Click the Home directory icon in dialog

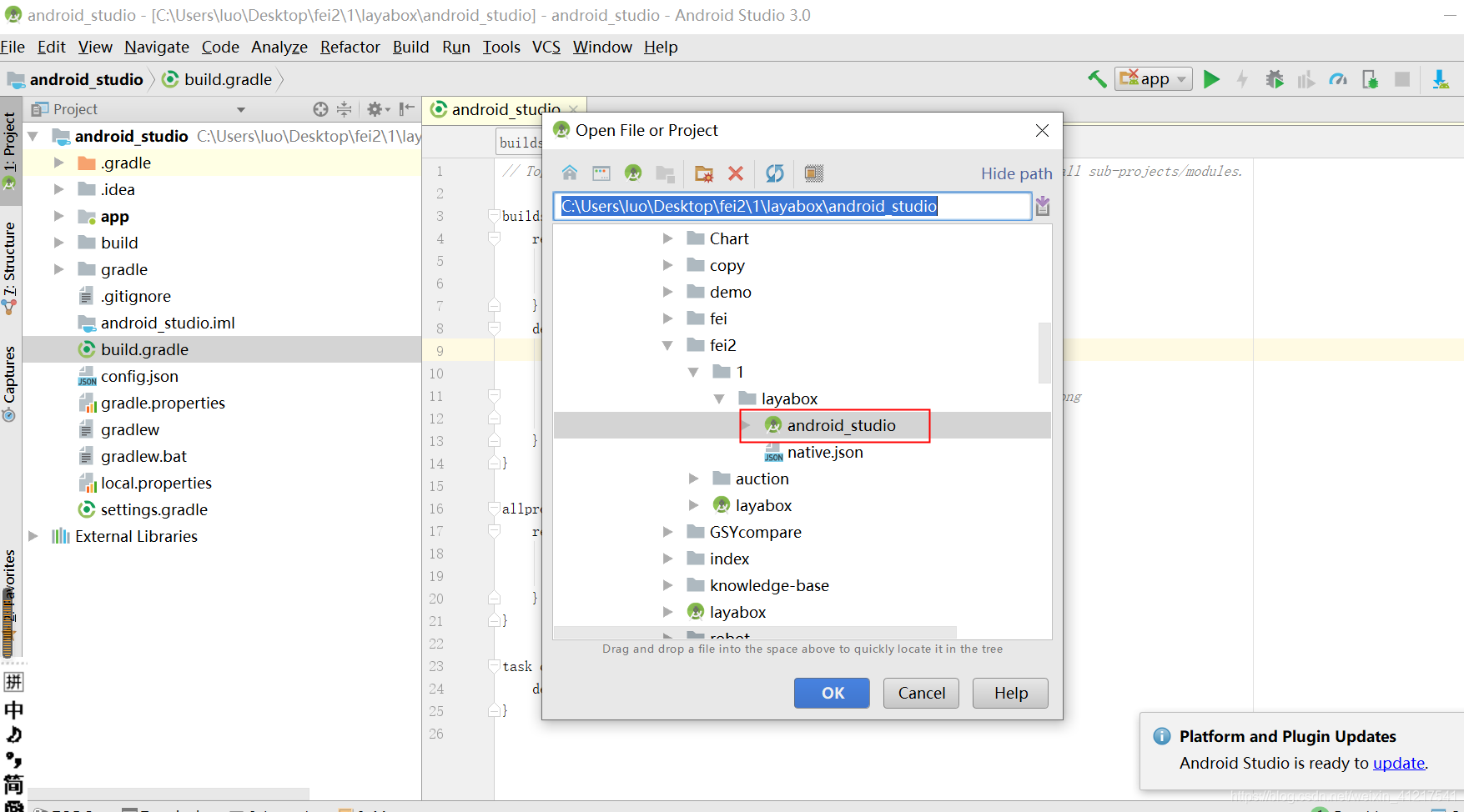point(570,173)
